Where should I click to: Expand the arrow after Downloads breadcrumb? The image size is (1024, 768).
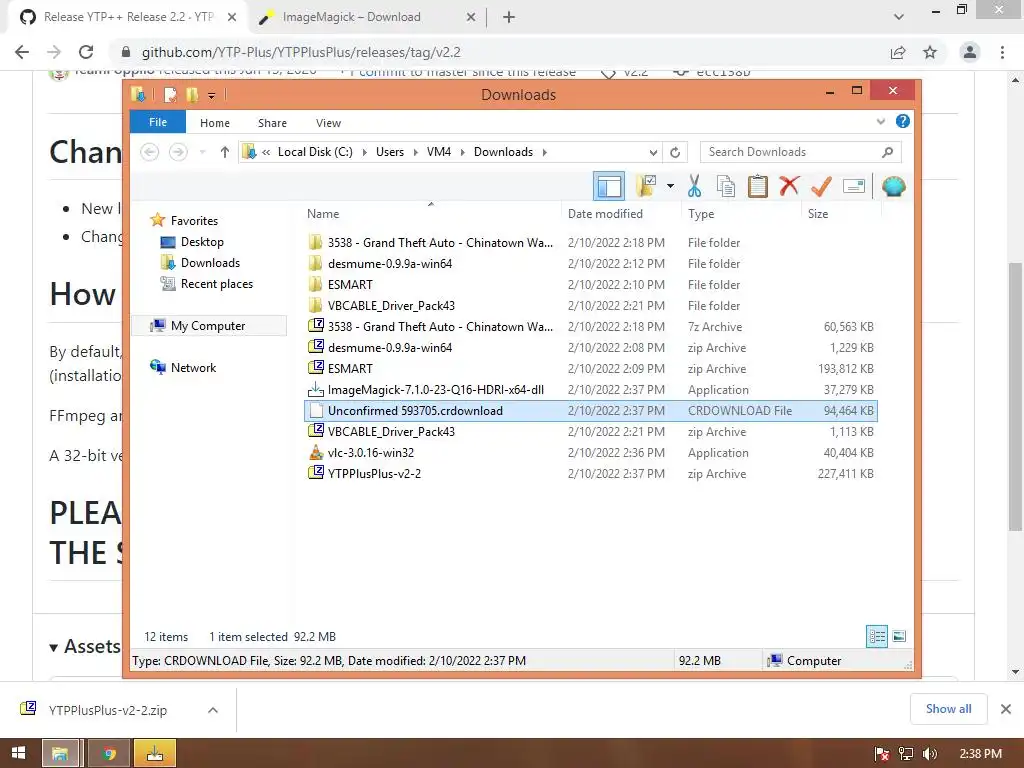[x=544, y=152]
